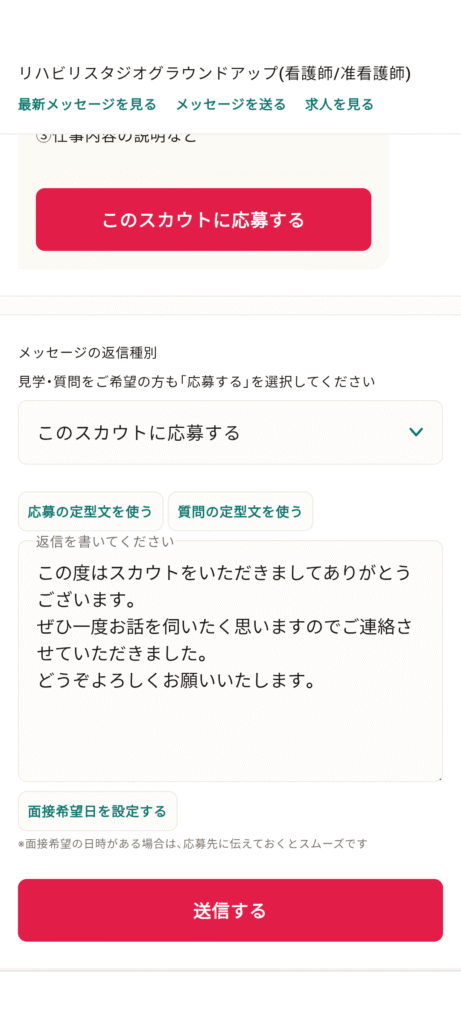Screen dimensions: 461x1024
Task: Click the 返信を書いてください field label
Action: pyautogui.click(x=105, y=541)
